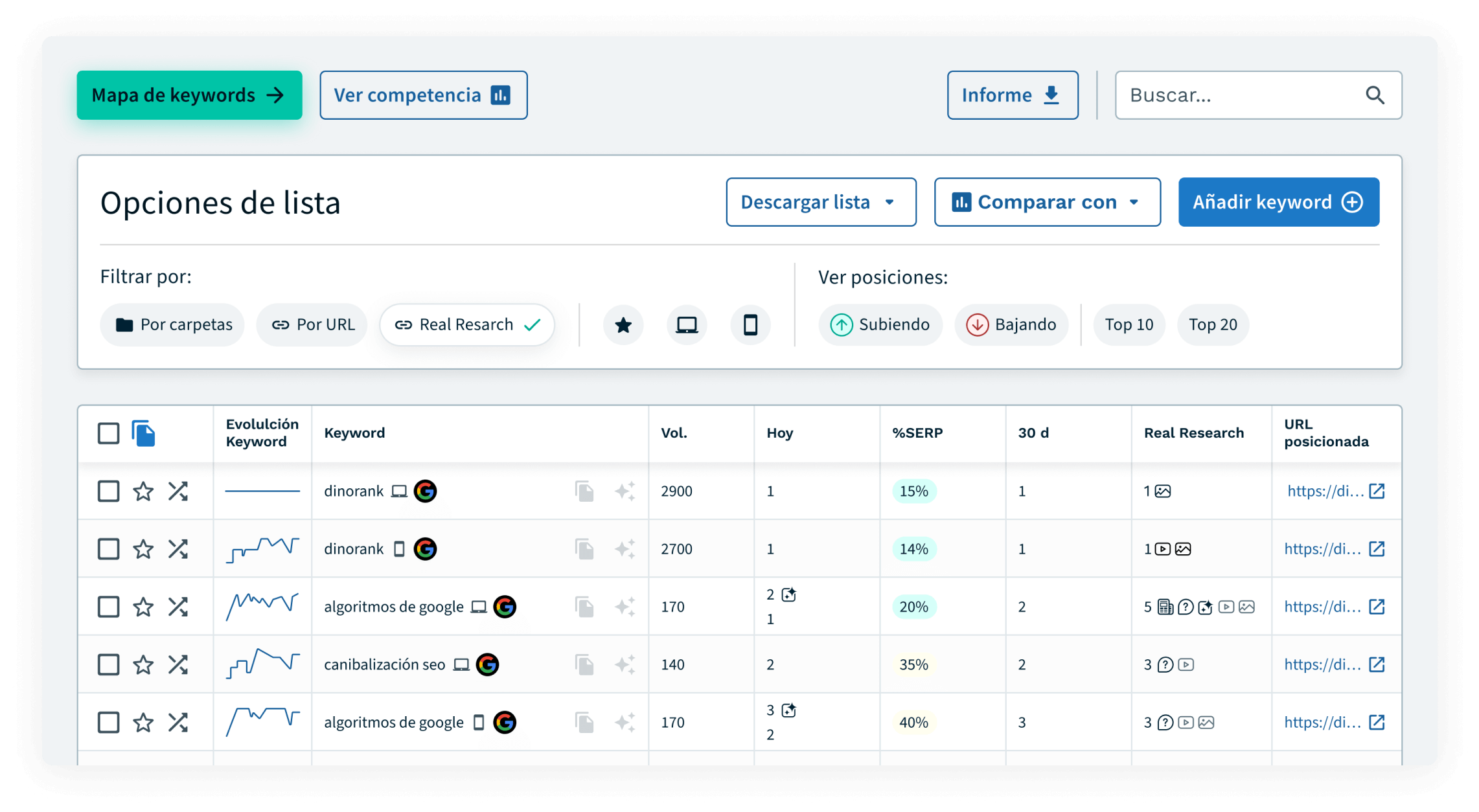The height and width of the screenshot is (812, 1479).
Task: Expand the Comparar con dropdown
Action: pos(1046,202)
